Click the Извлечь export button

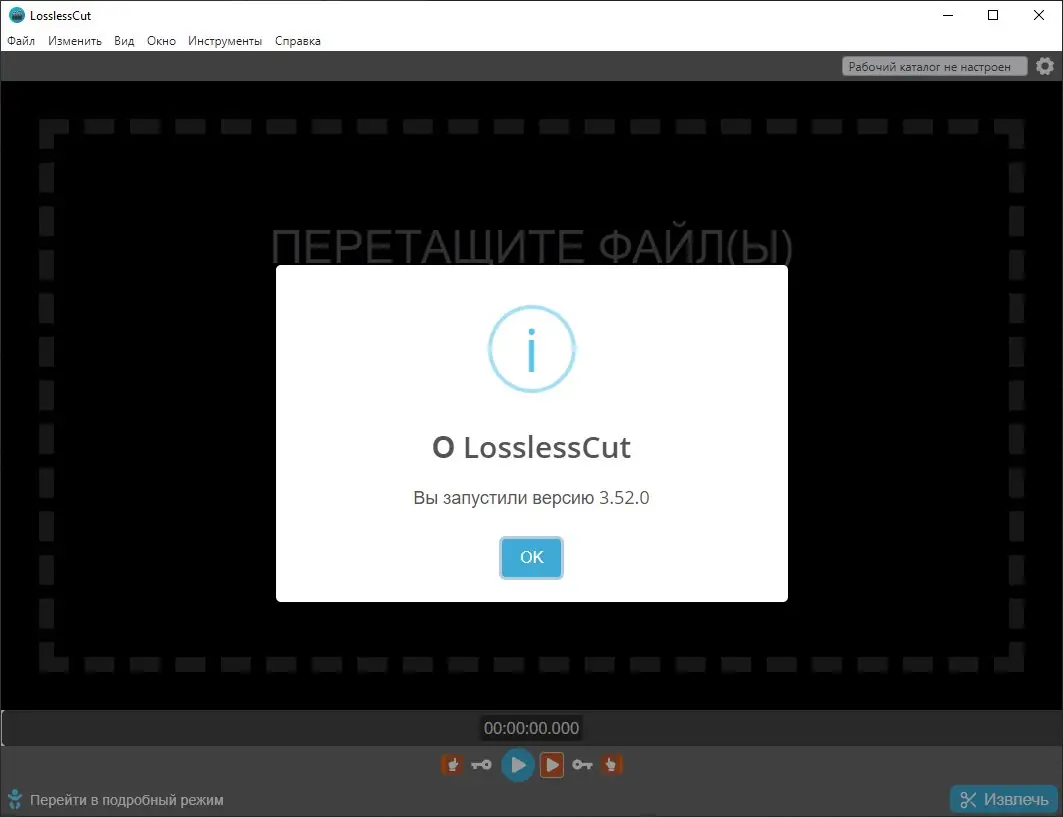[1004, 799]
